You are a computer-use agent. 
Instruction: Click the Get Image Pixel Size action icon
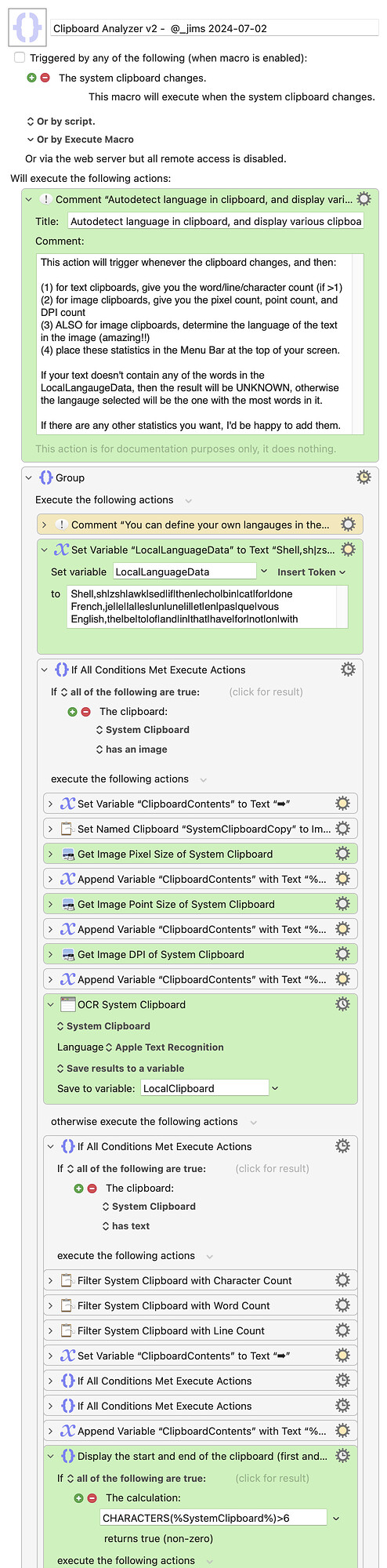click(x=67, y=854)
